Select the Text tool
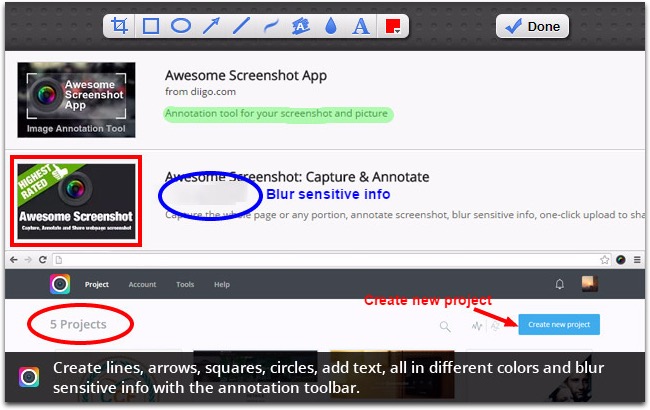The height and width of the screenshot is (410, 650). 361,26
